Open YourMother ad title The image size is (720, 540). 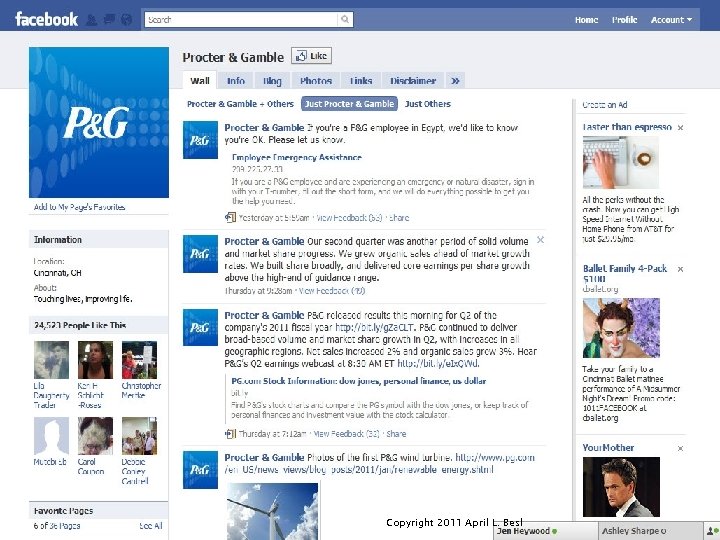[608, 447]
